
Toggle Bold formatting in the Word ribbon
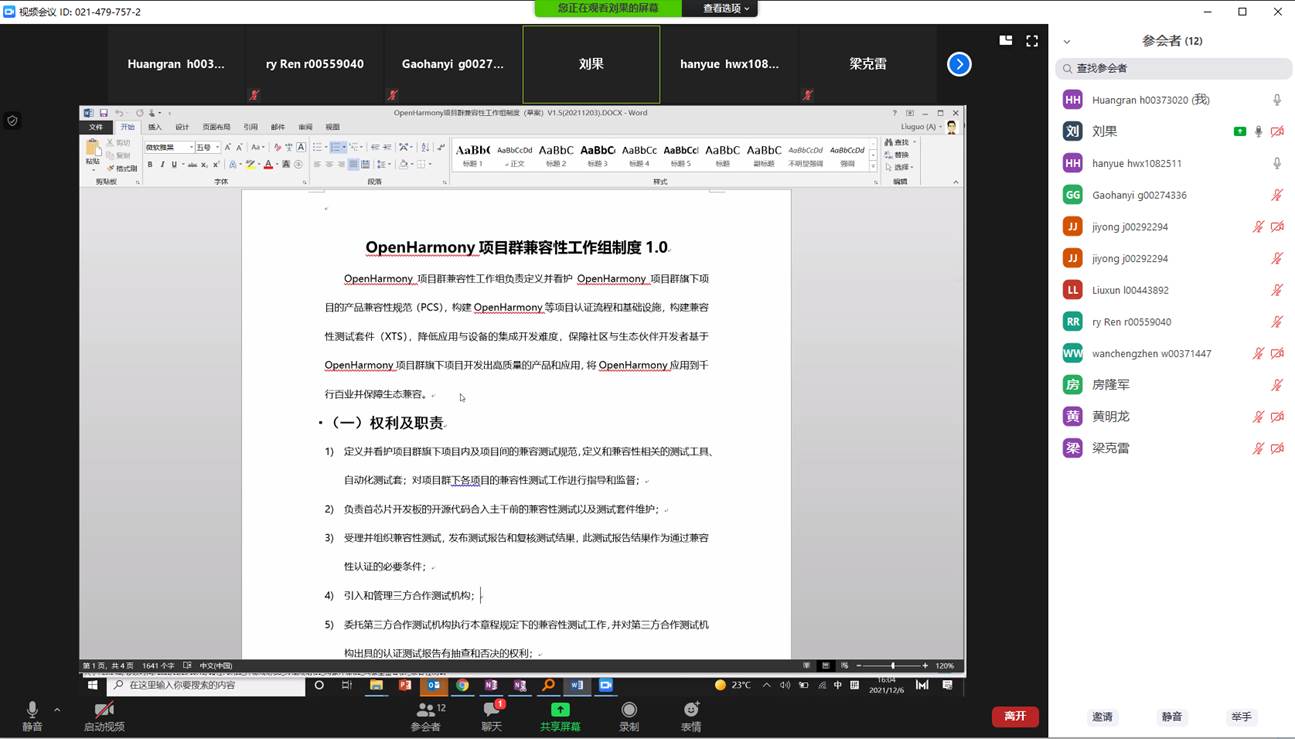pos(150,164)
